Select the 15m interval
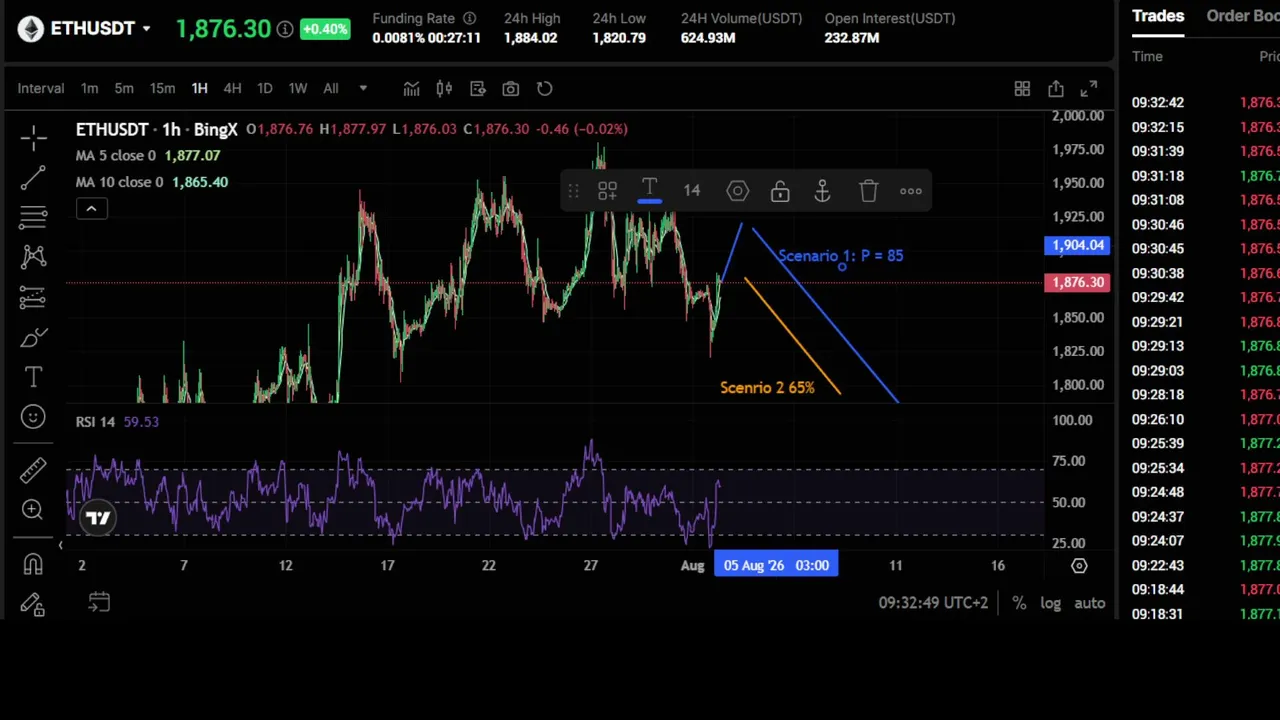Viewport: 1280px width, 720px height. [162, 88]
